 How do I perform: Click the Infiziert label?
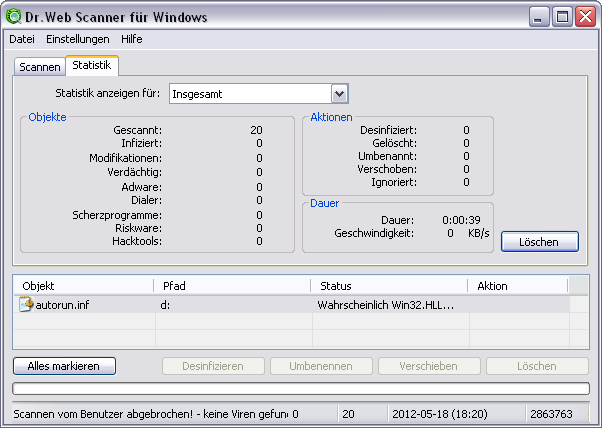142,143
